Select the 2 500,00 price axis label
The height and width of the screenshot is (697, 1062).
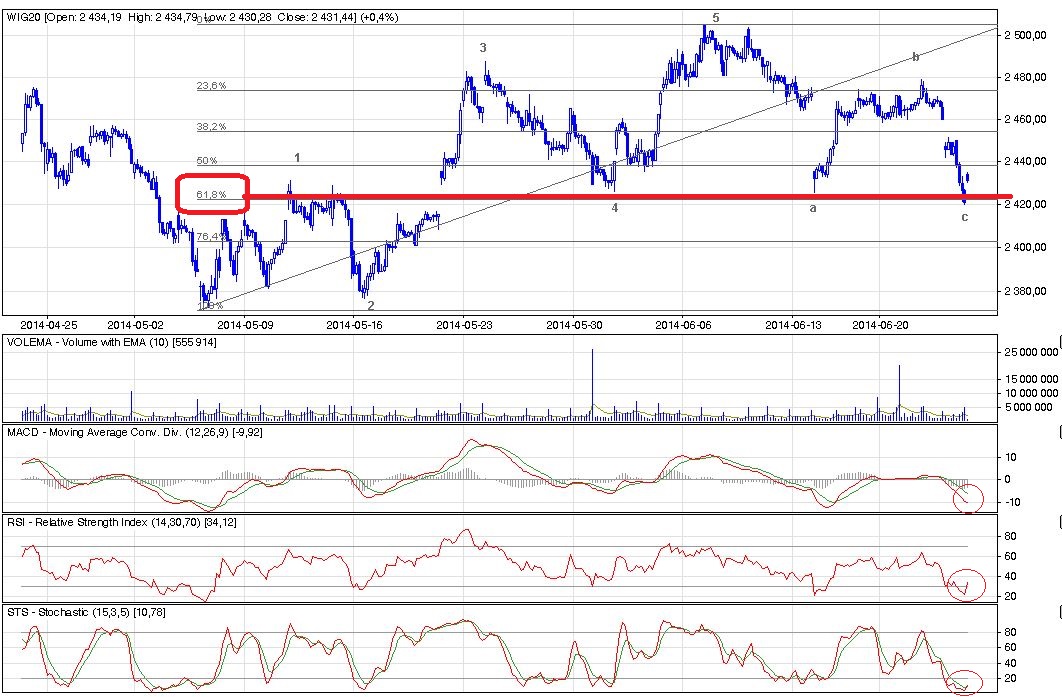(1025, 35)
